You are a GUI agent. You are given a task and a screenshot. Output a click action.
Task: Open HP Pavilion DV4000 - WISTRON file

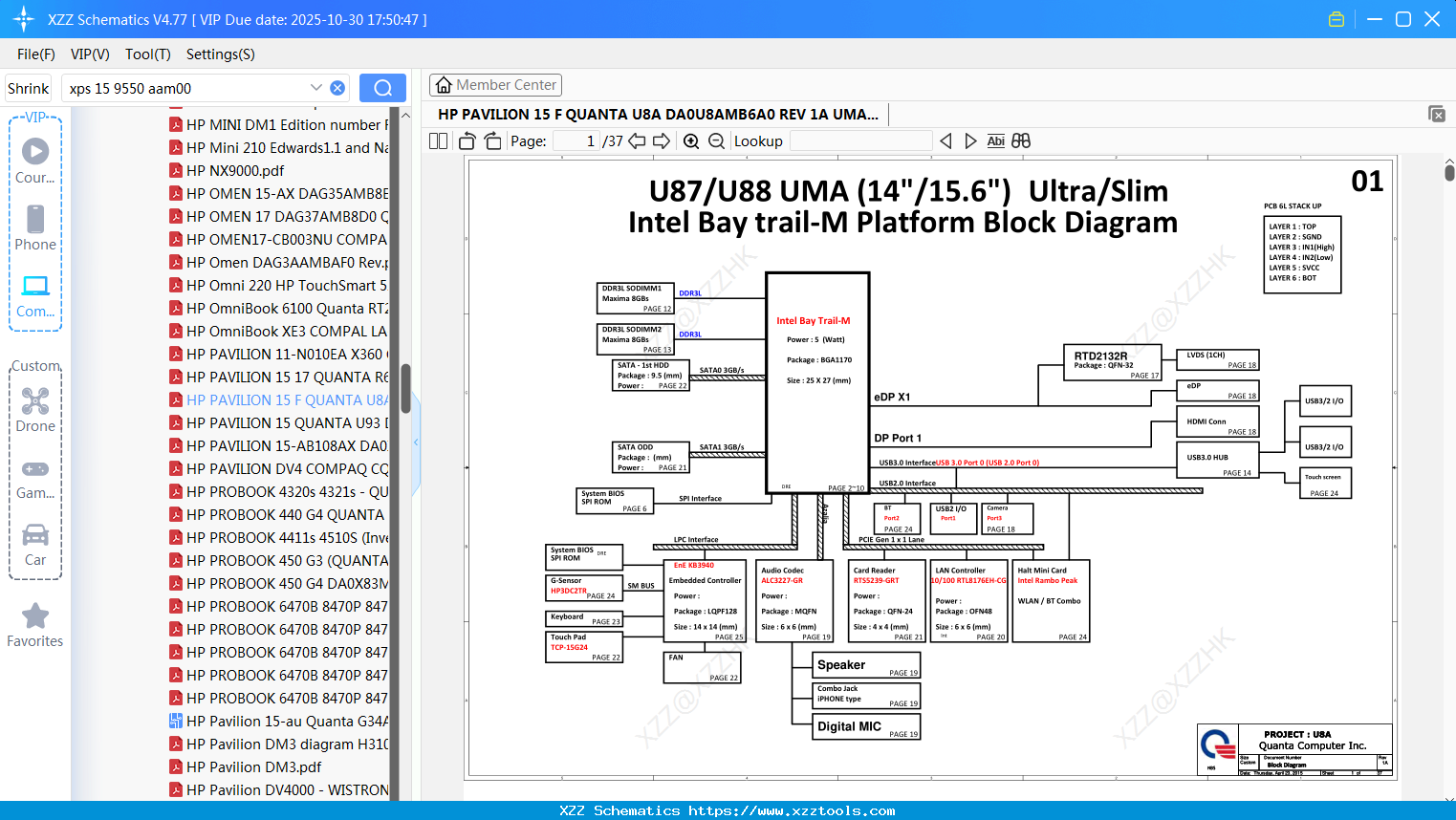pyautogui.click(x=278, y=790)
